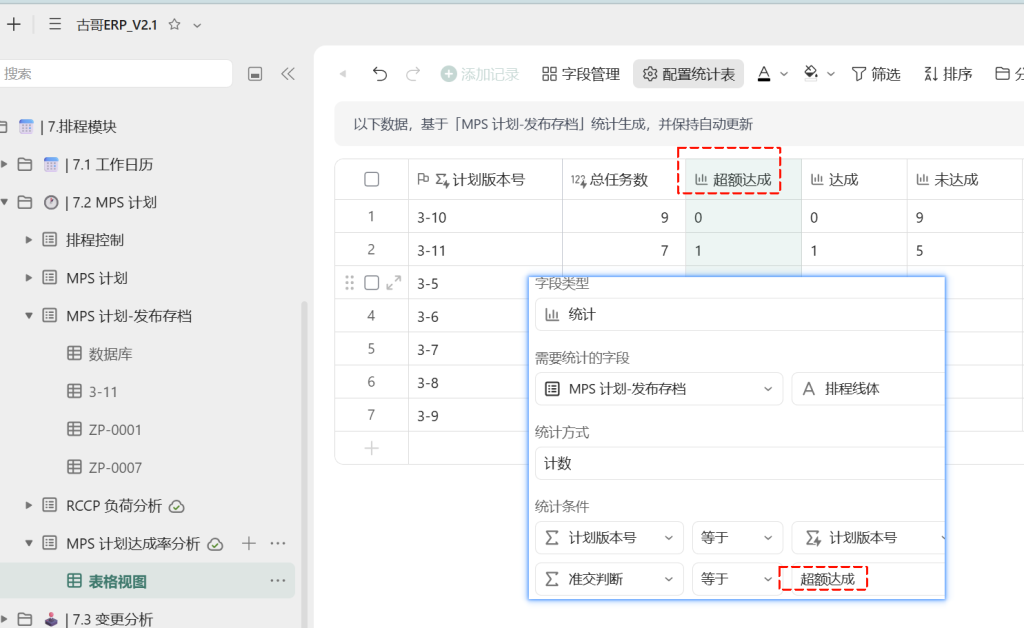
Task: Click the drag handle on row 3-5
Action: pos(349,283)
